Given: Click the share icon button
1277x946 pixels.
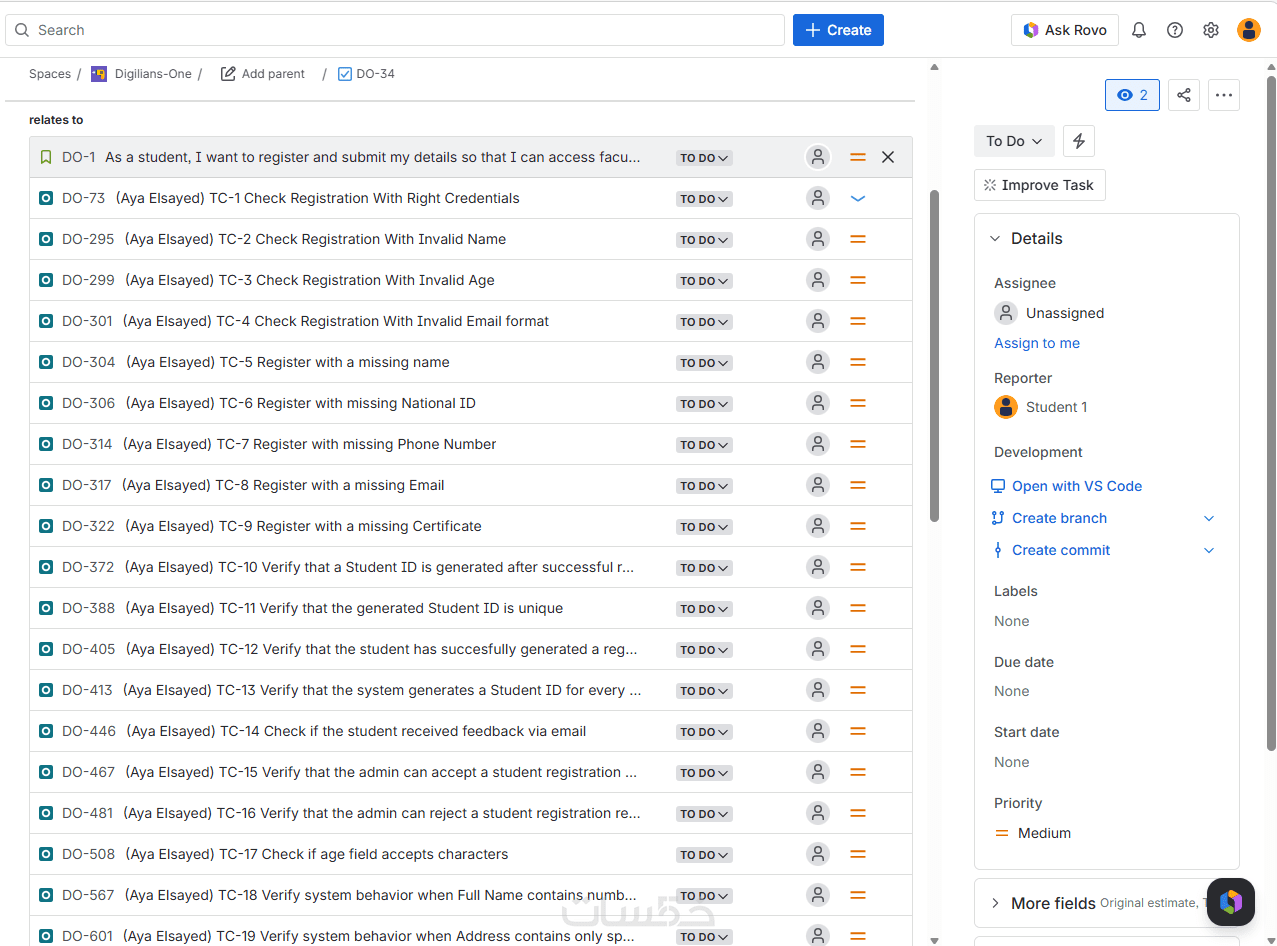Looking at the screenshot, I should 1184,95.
